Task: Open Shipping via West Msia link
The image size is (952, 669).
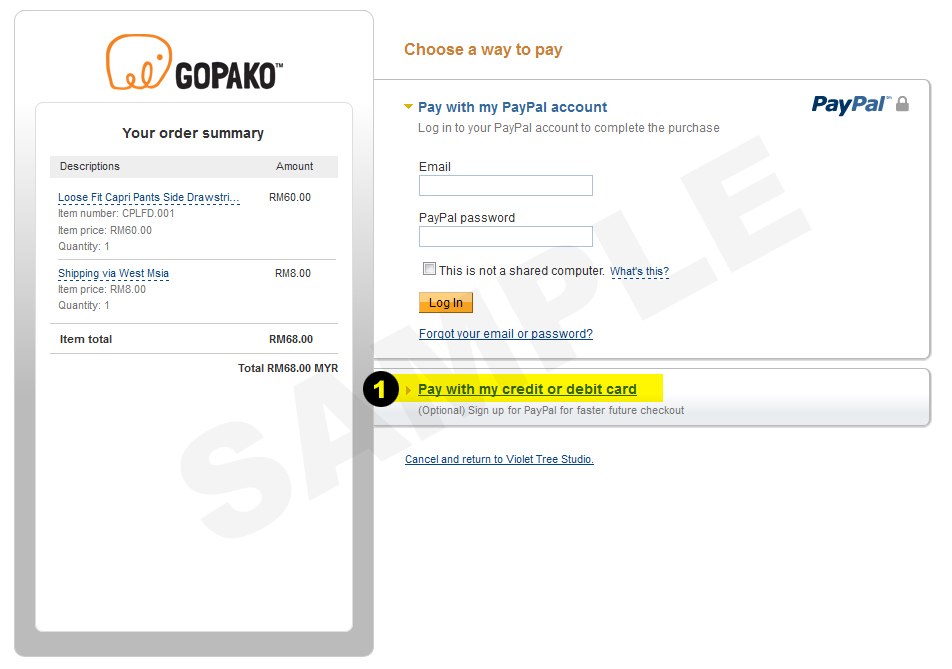Action: point(114,273)
